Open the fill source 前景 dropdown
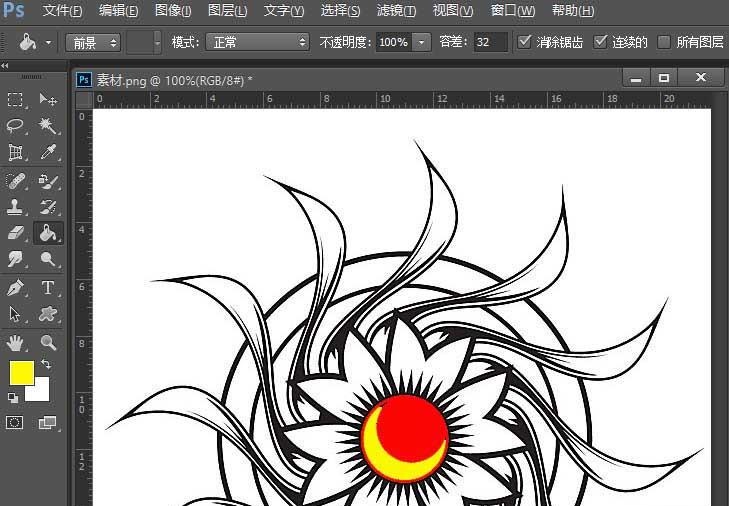 (x=93, y=43)
